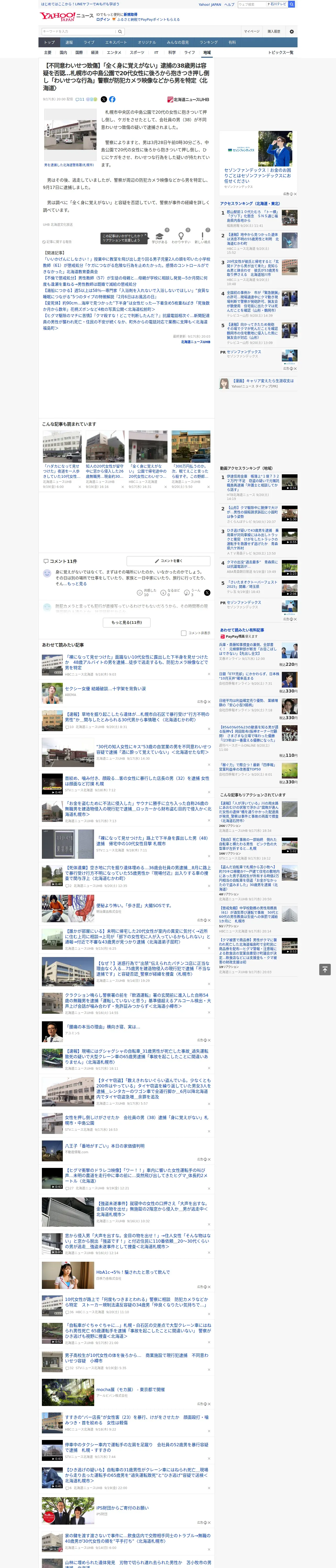Viewport: 336px width, 1568px height.
Task: Share article on Facebook icon
Action: point(112,99)
